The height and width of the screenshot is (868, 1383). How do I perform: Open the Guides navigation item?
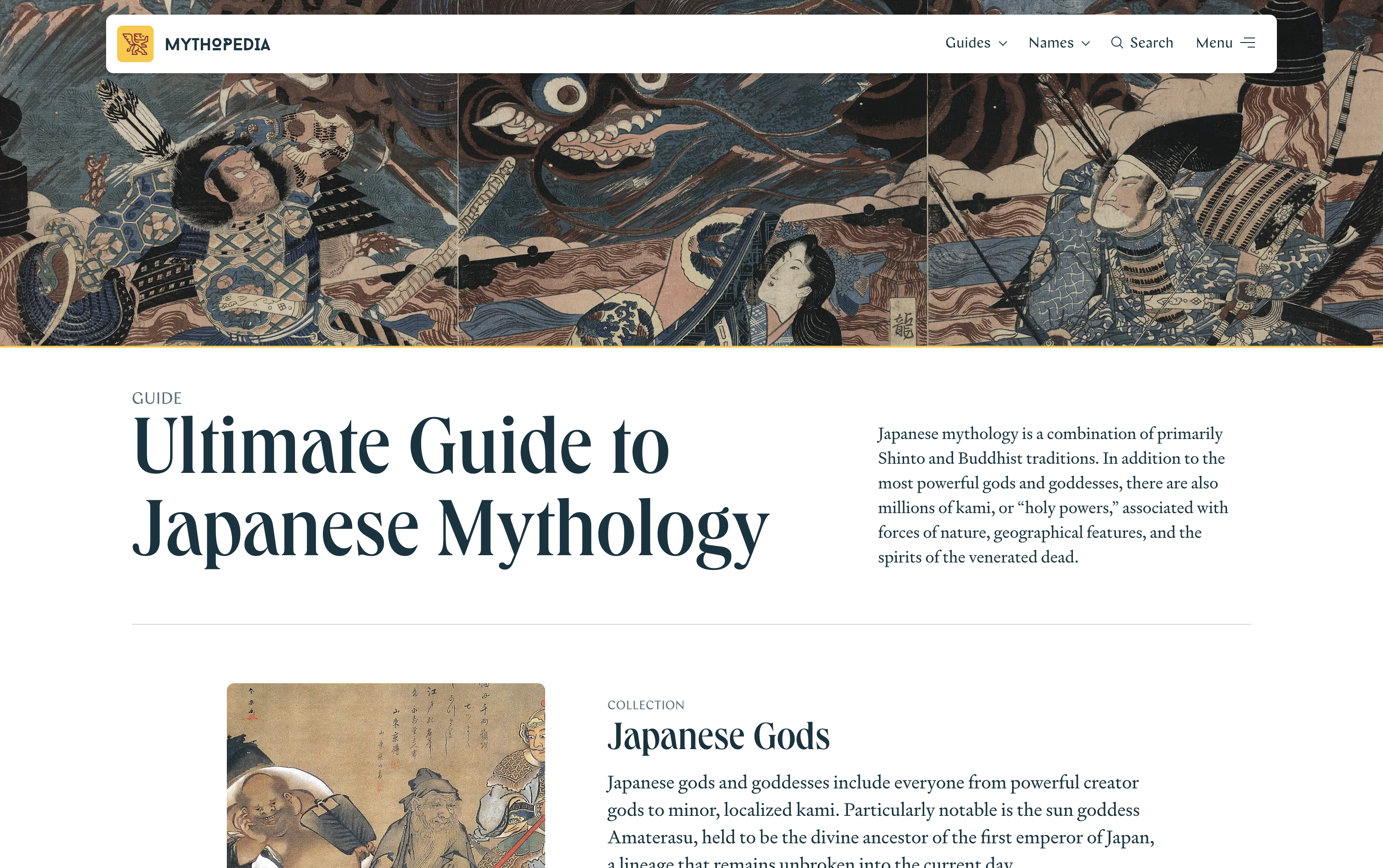click(968, 43)
